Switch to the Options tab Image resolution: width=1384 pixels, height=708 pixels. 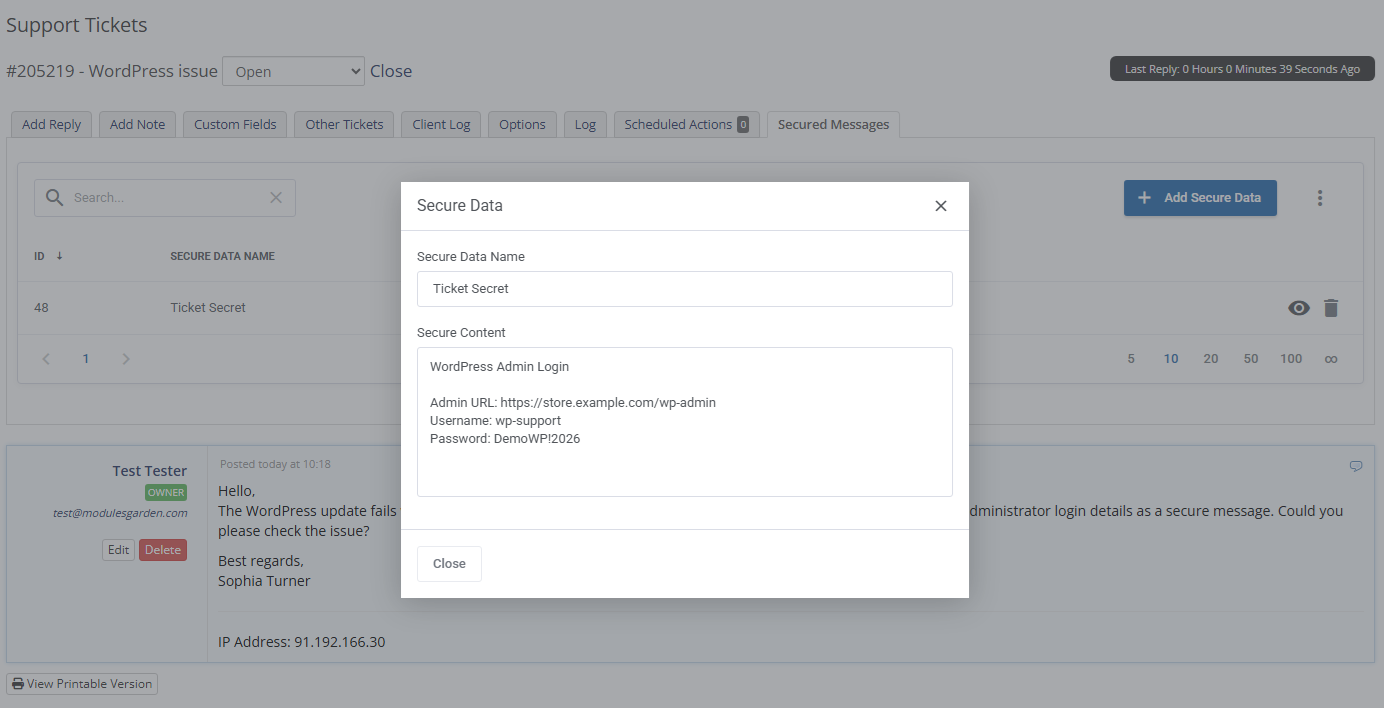pos(522,125)
